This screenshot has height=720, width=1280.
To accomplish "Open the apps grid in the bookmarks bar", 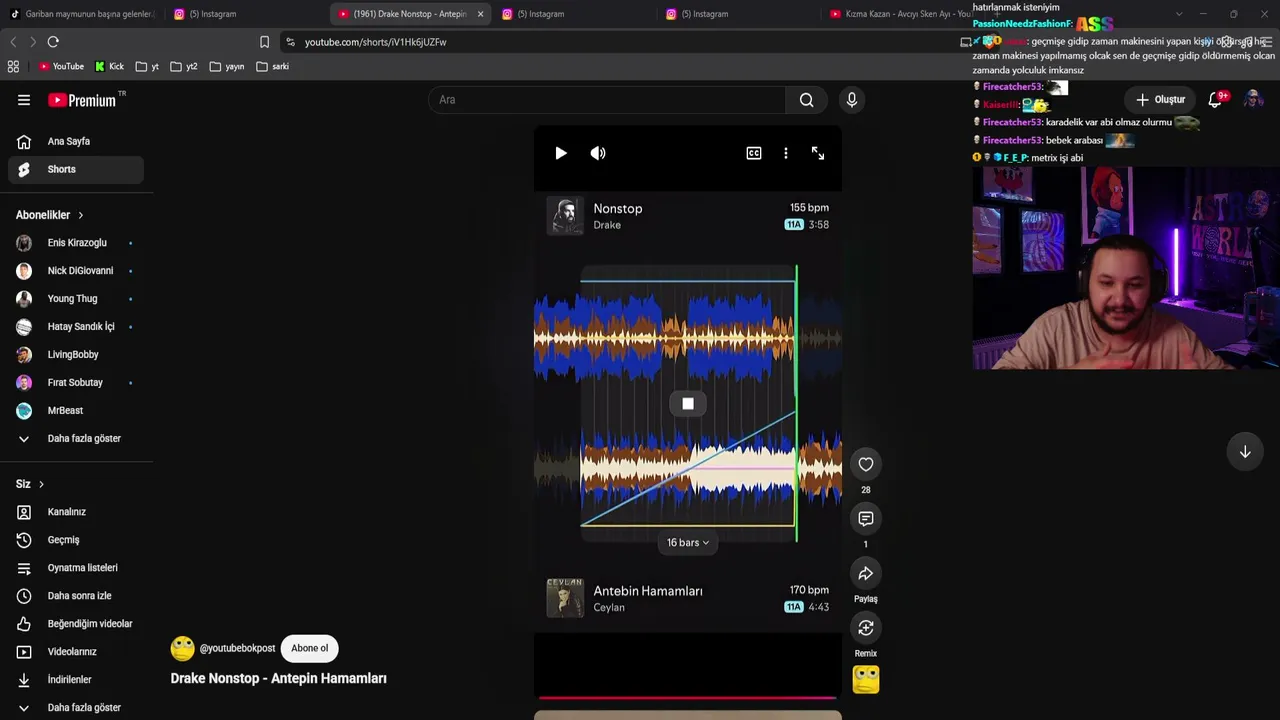I will (13, 66).
